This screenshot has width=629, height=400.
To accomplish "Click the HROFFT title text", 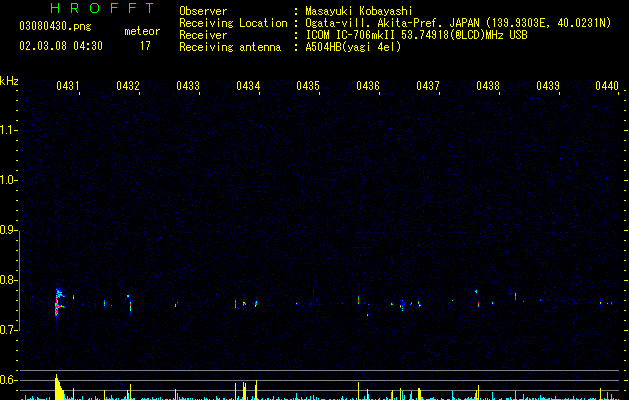I will (103, 8).
